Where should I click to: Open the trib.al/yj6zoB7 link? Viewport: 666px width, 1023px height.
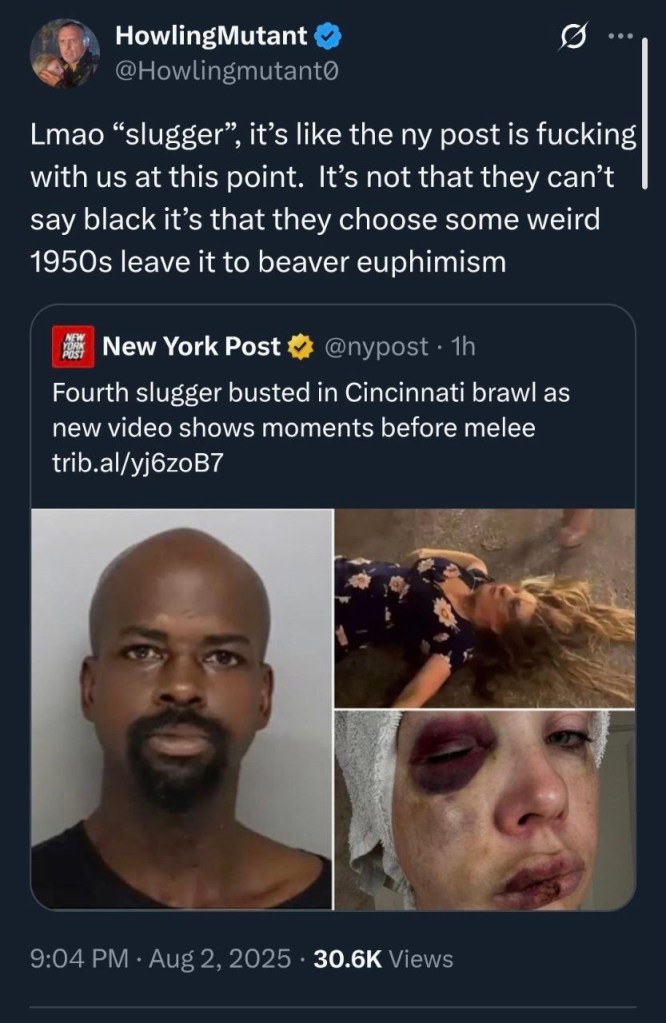(x=138, y=463)
